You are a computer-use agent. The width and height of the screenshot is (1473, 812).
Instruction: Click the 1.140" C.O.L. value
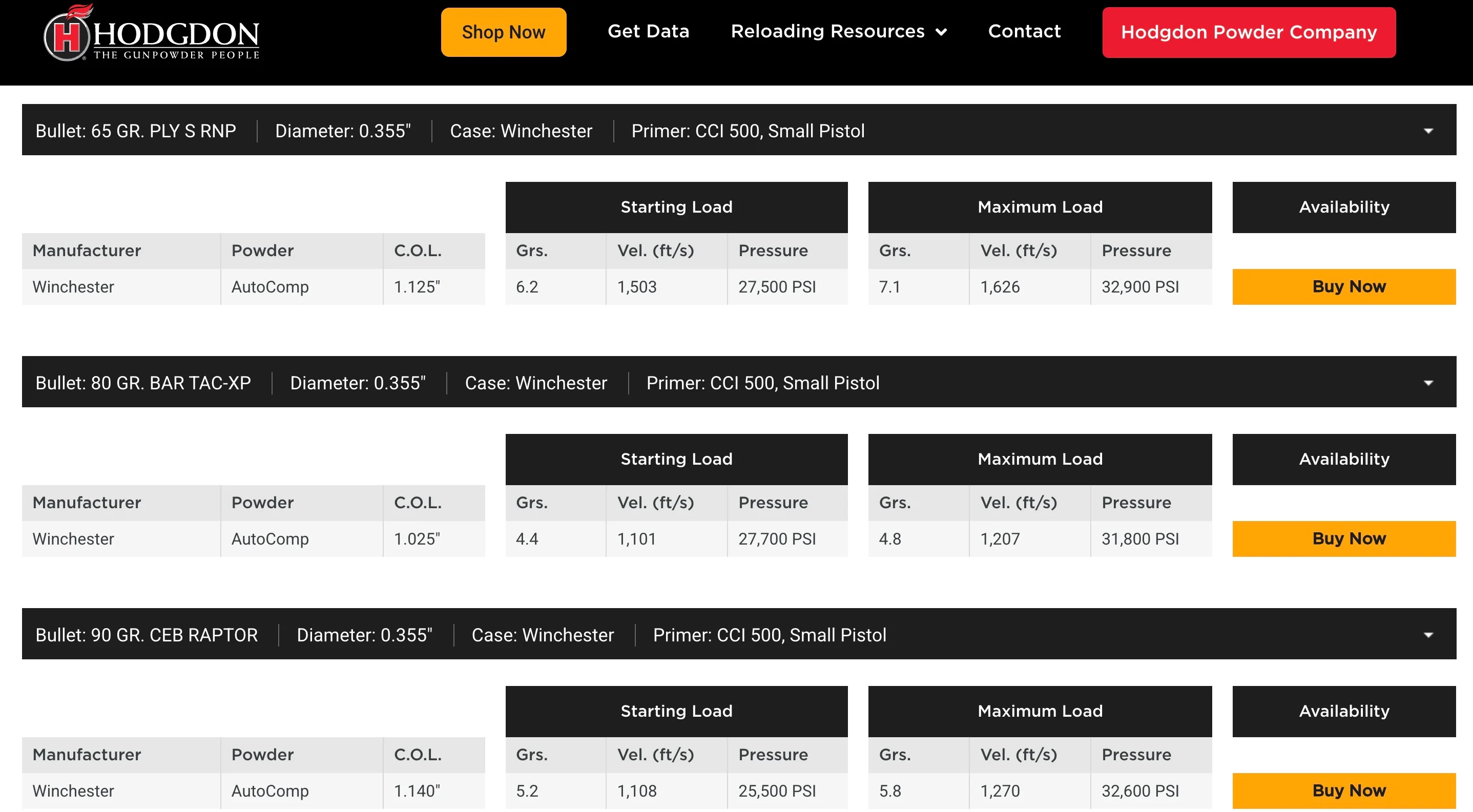[417, 791]
